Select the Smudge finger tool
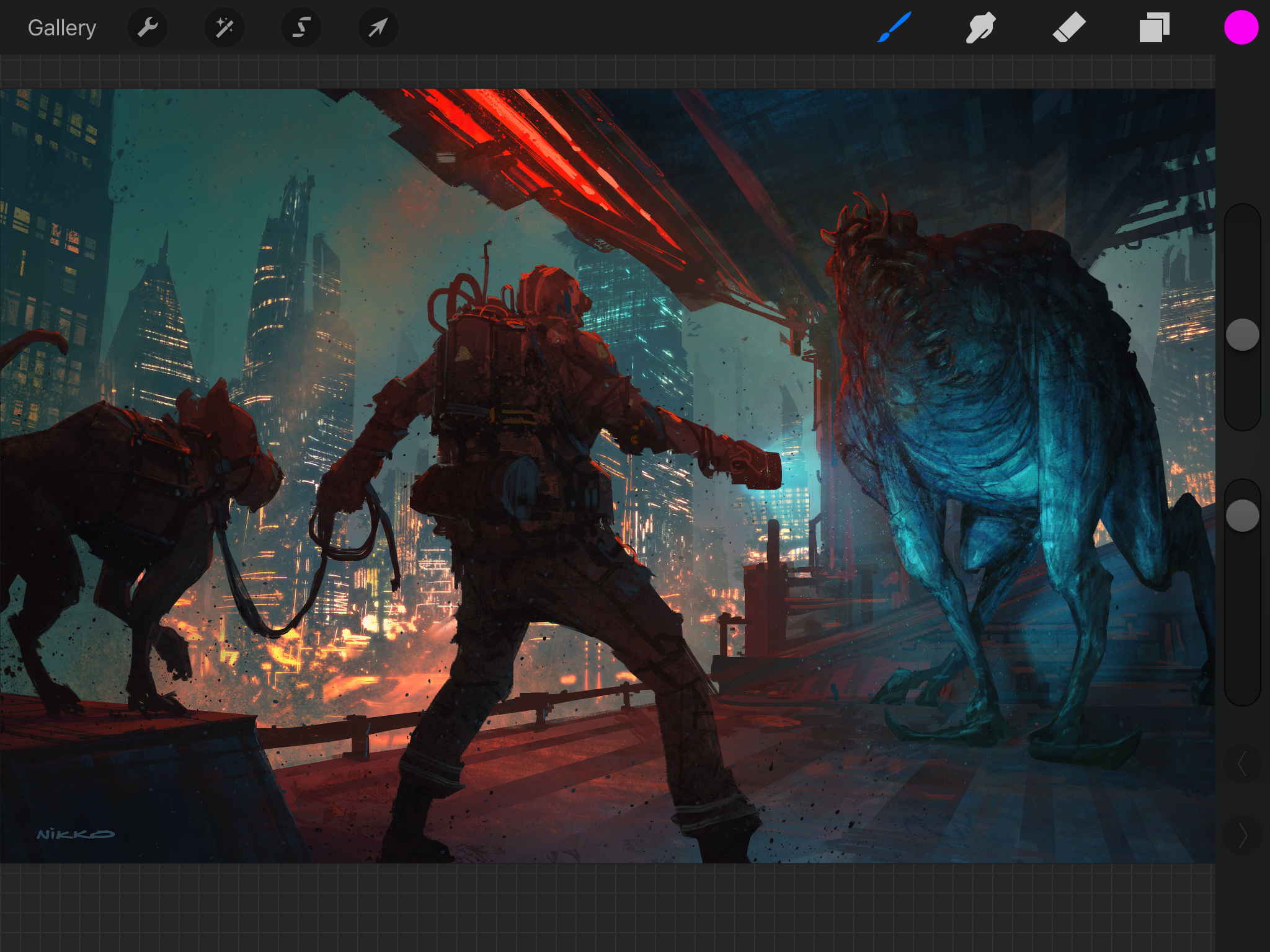The height and width of the screenshot is (952, 1270). tap(980, 28)
